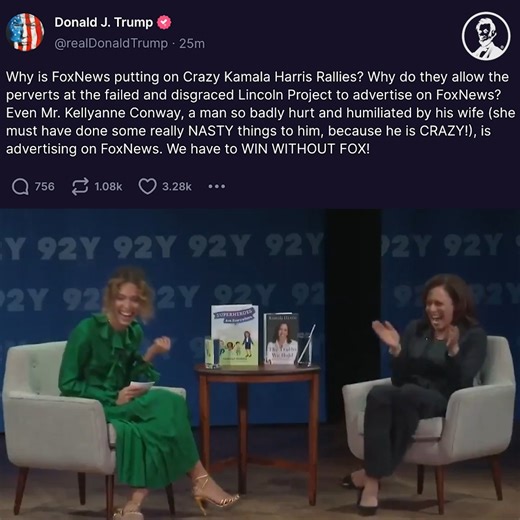Click the post body text

tap(260, 113)
